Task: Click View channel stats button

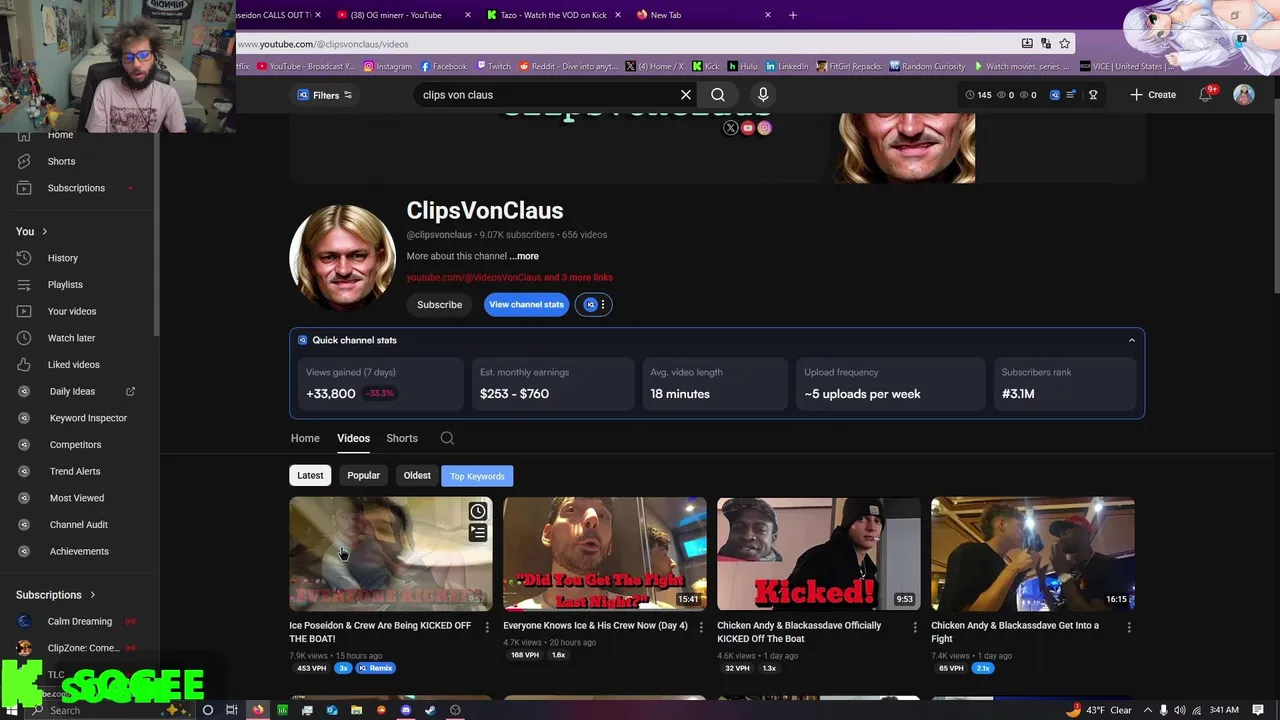Action: pos(526,305)
